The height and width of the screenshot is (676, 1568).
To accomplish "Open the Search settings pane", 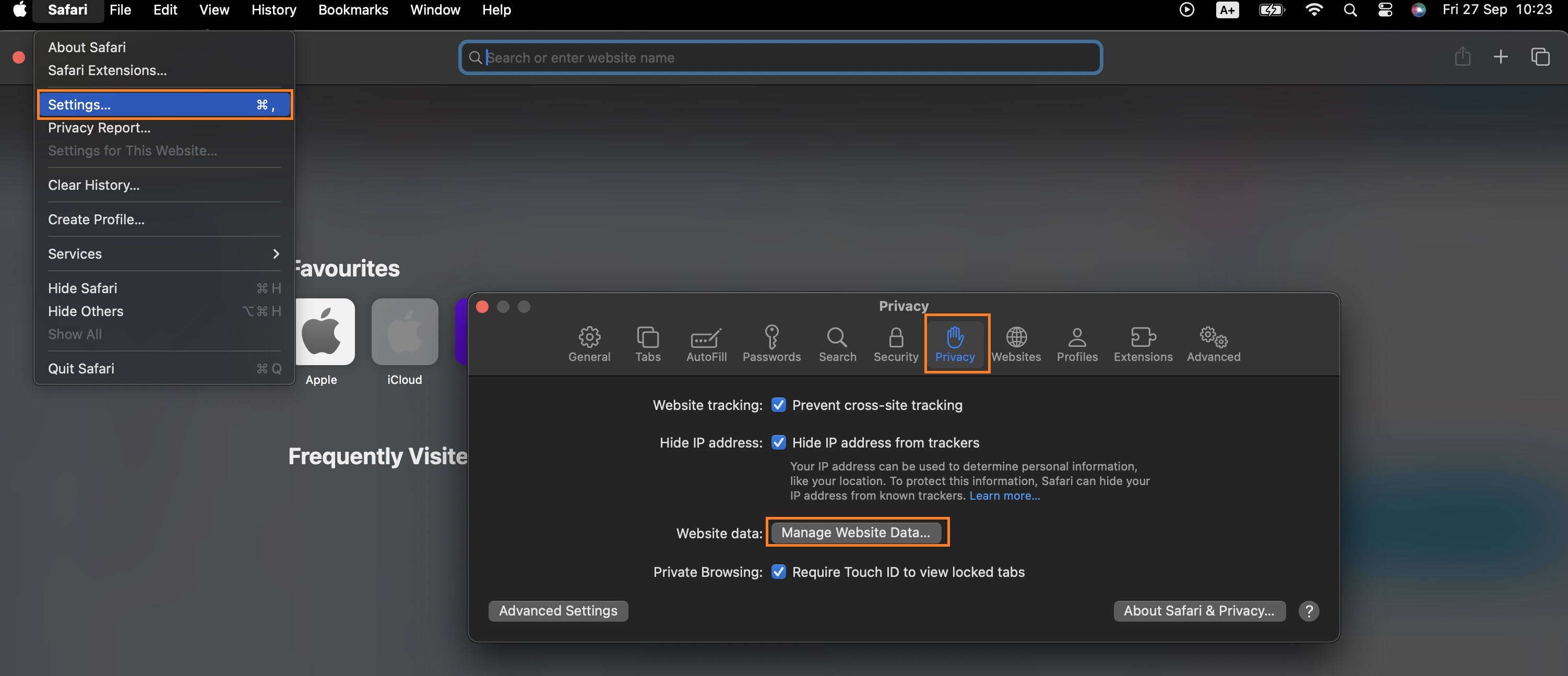I will (x=837, y=344).
